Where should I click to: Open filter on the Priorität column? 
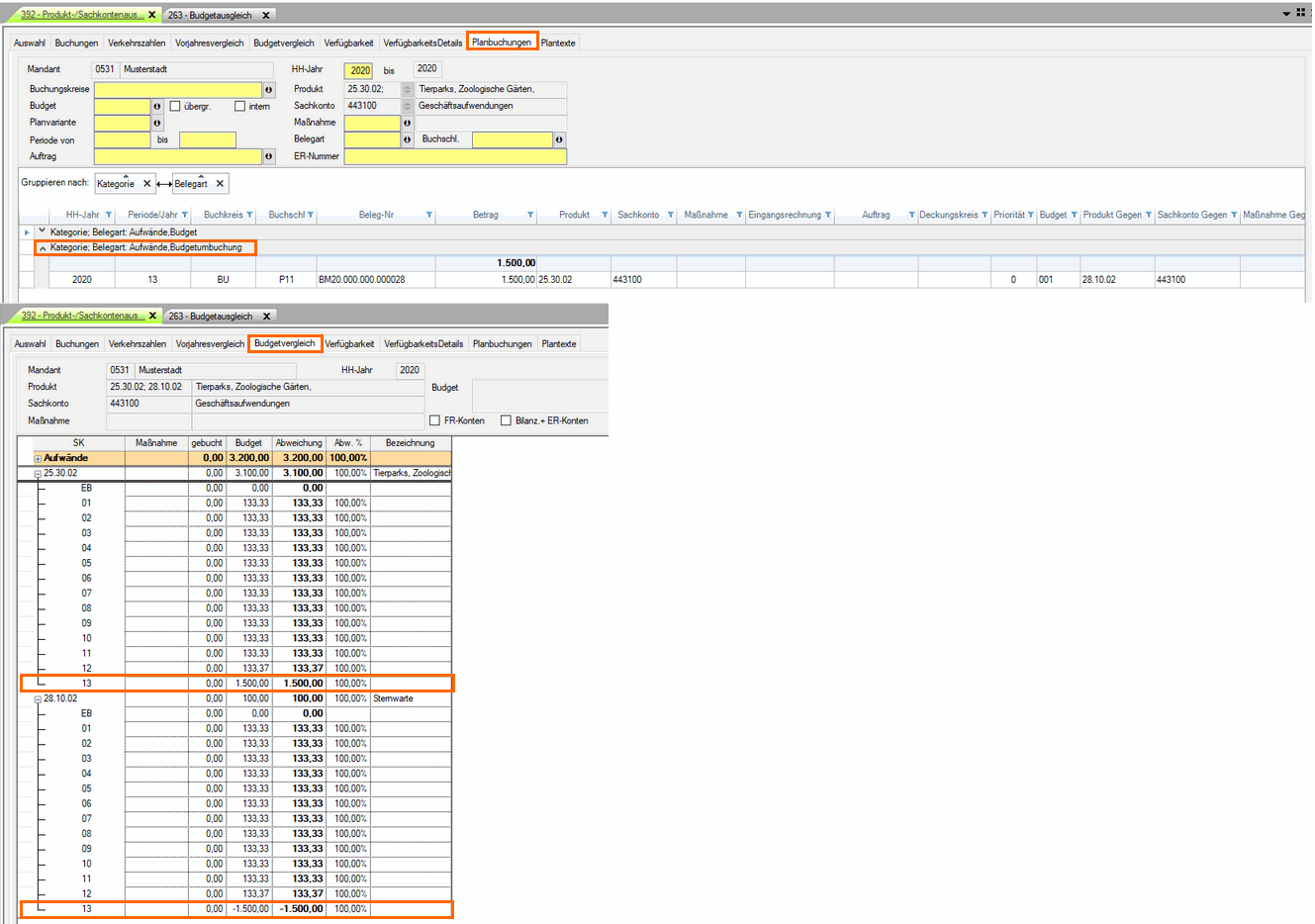1030,215
